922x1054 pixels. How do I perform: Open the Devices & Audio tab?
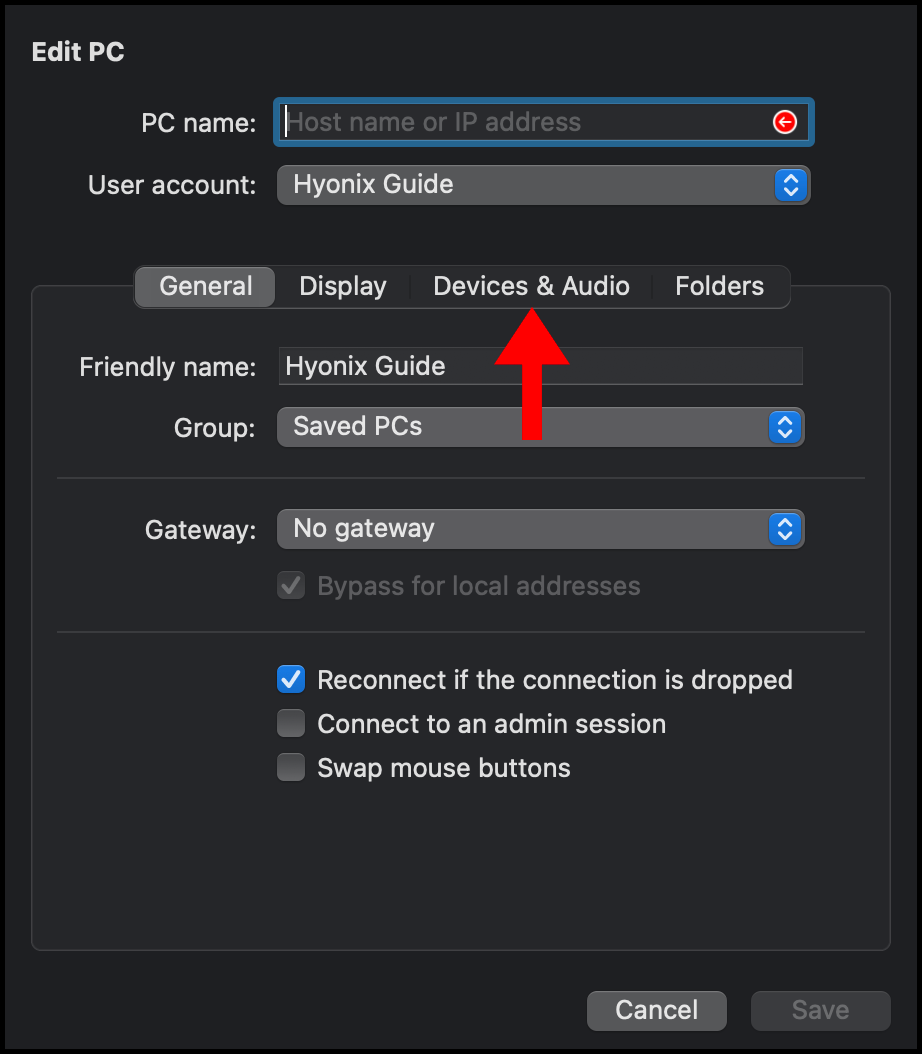coord(531,286)
